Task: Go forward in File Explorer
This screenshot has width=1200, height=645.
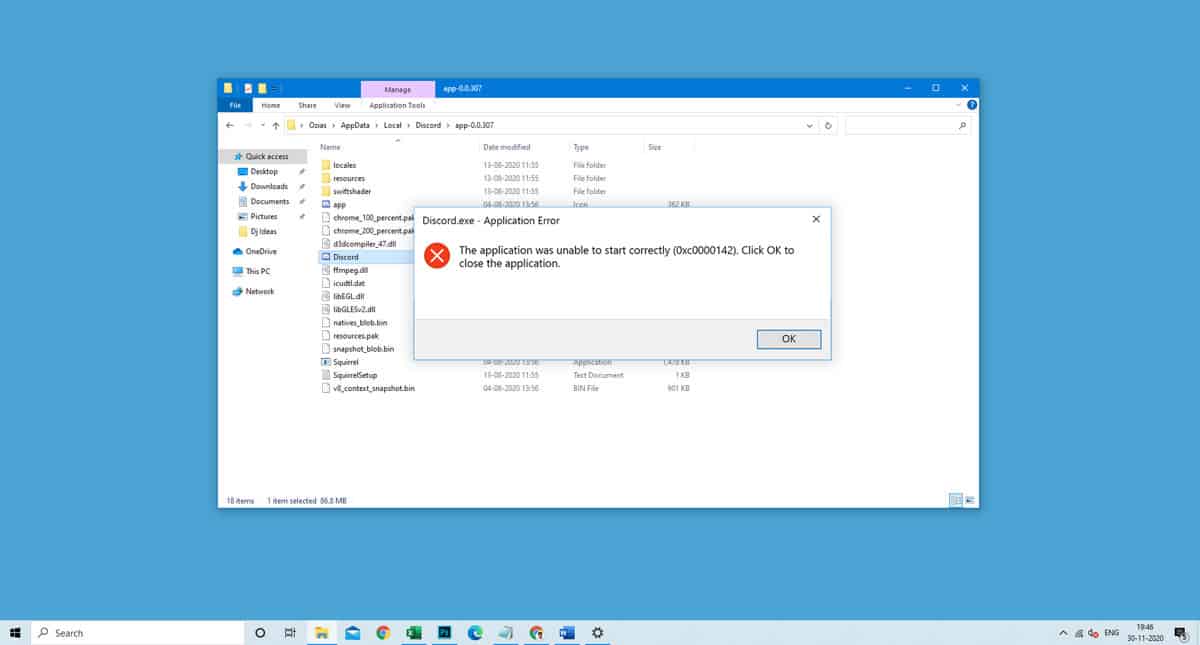Action: [248, 126]
